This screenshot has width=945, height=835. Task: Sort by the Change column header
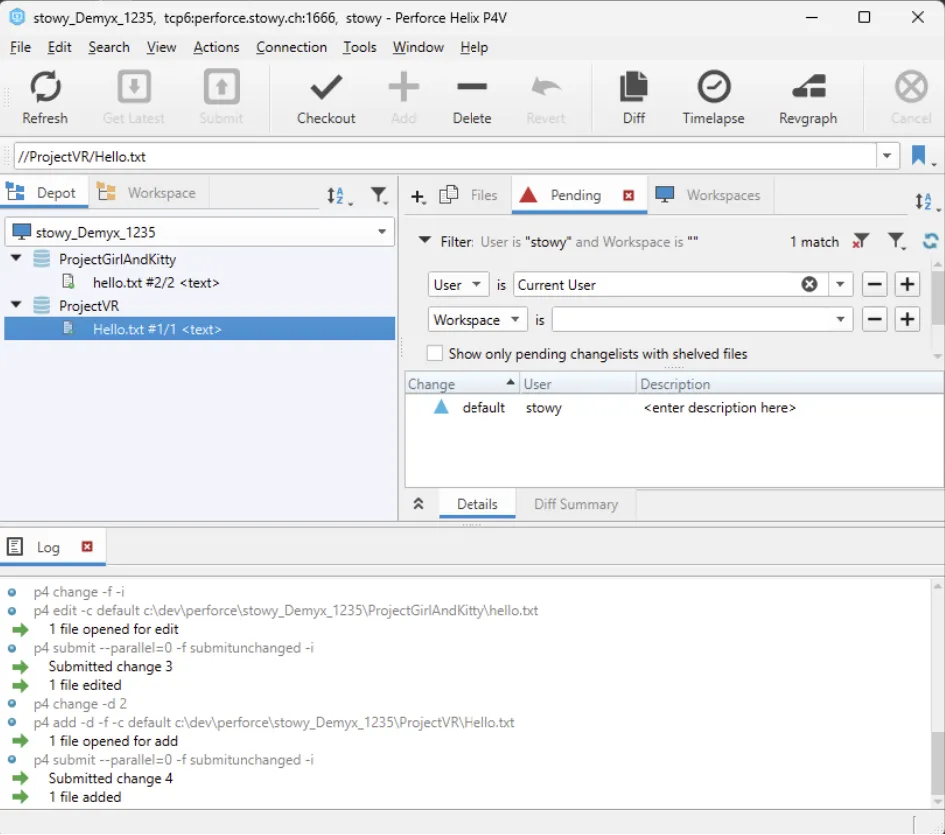click(462, 384)
